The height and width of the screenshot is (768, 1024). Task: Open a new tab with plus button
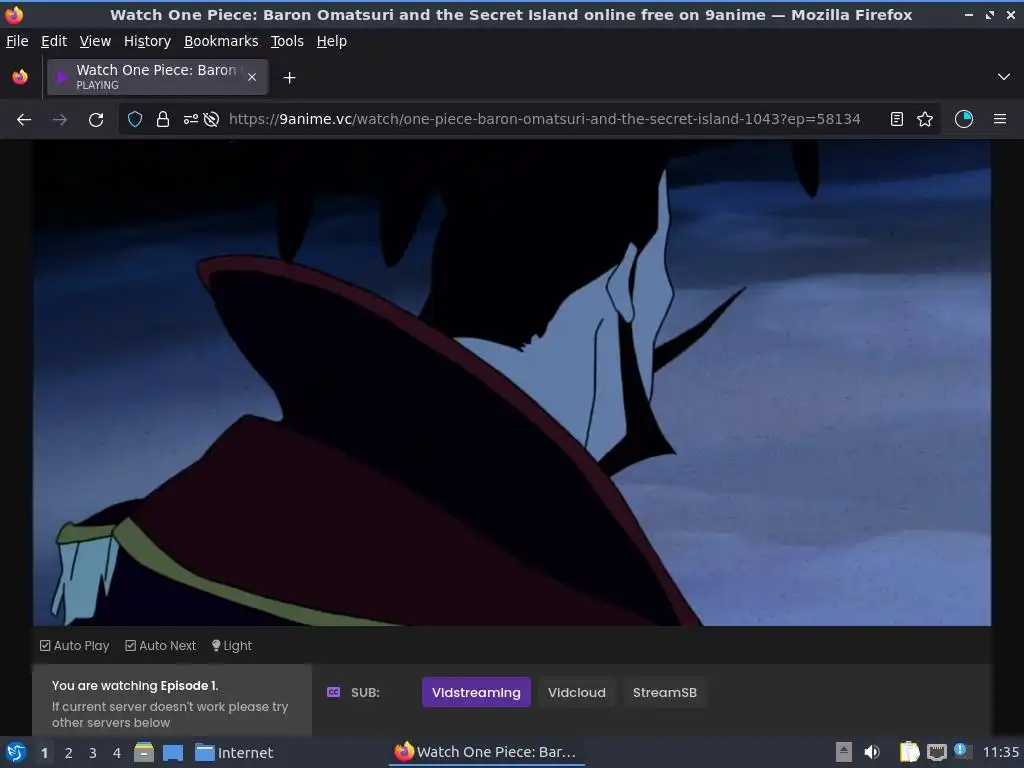289,78
